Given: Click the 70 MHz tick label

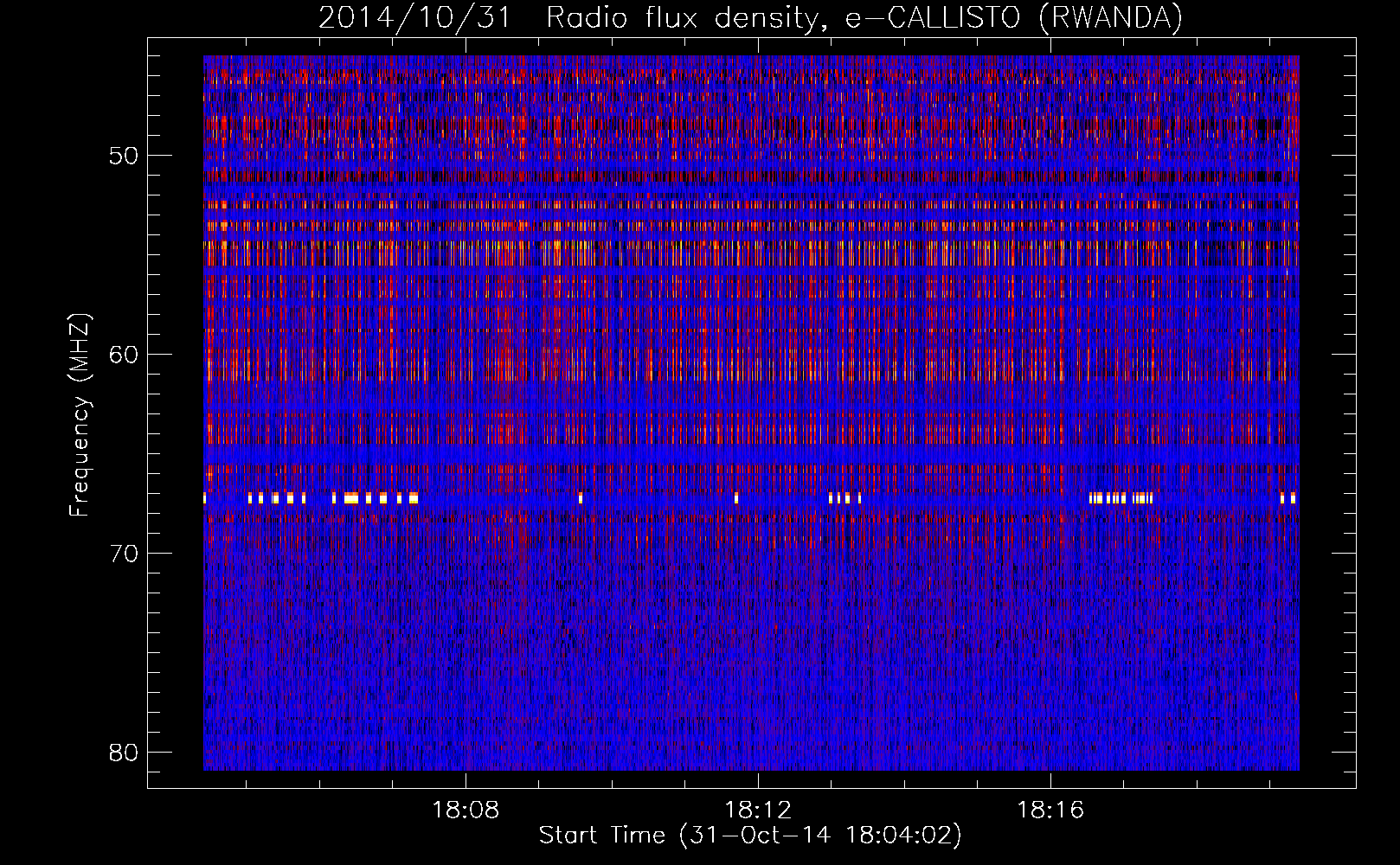Looking at the screenshot, I should [124, 554].
